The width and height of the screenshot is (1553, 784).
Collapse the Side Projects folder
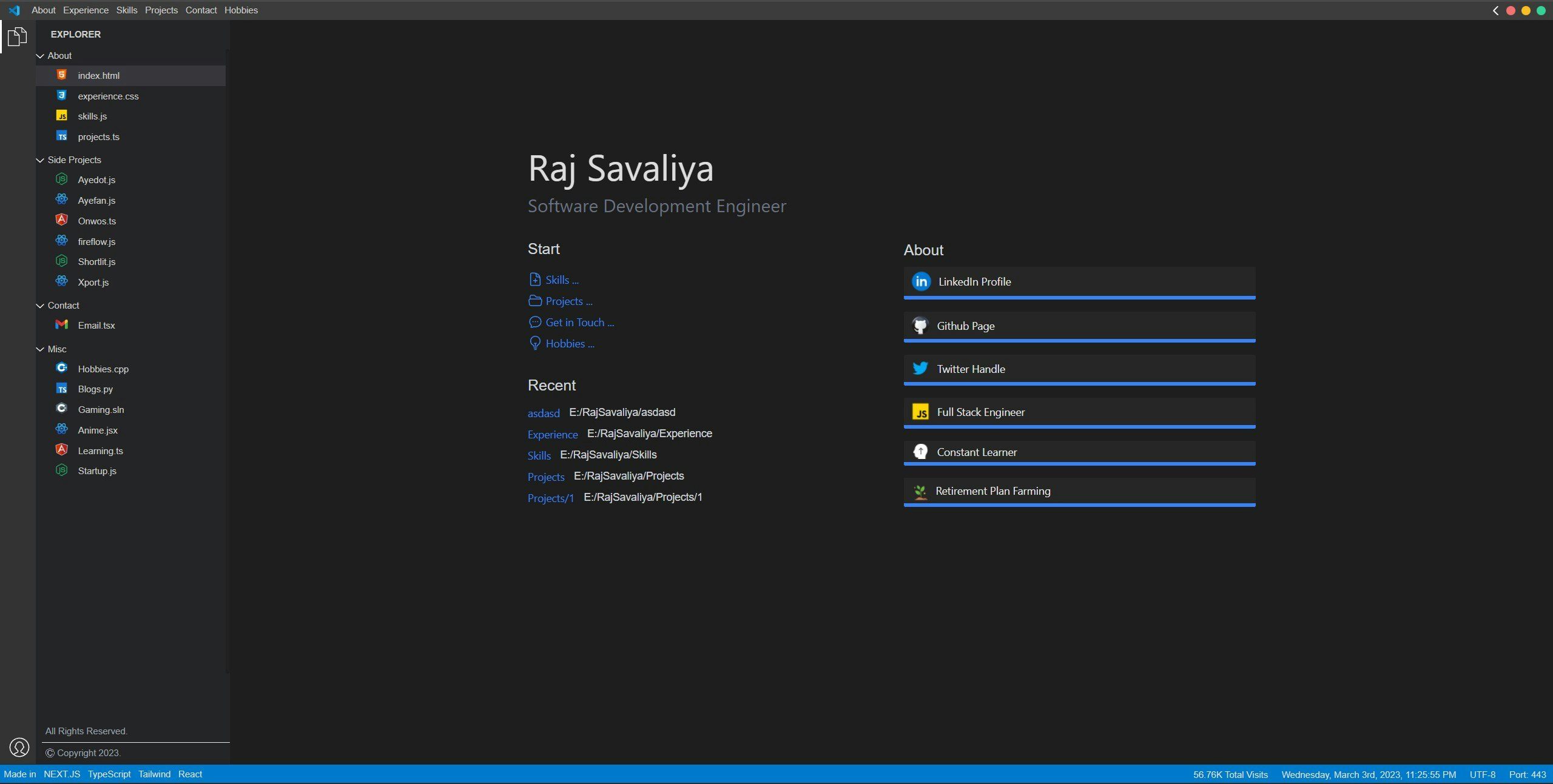[69, 160]
